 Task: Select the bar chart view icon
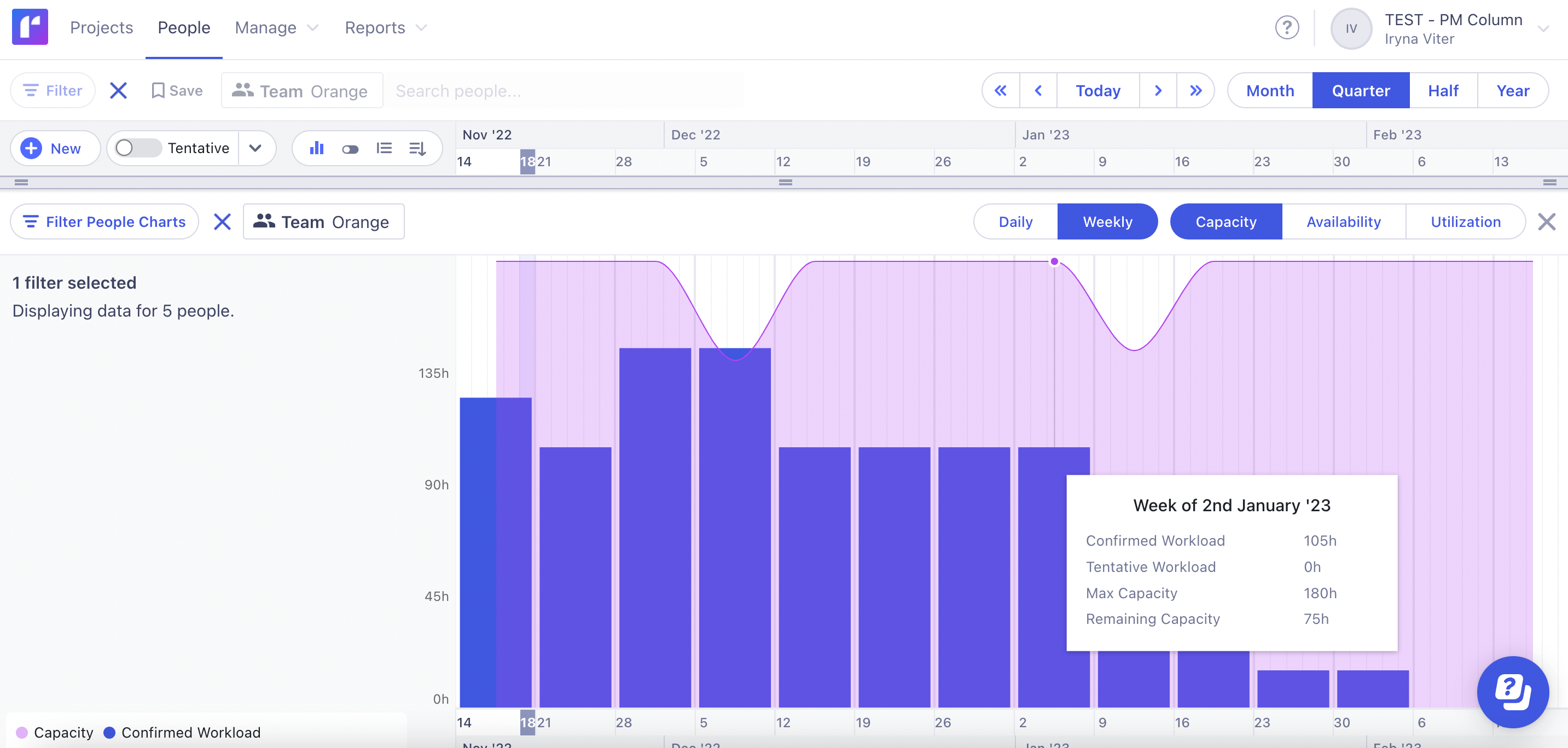(x=317, y=148)
